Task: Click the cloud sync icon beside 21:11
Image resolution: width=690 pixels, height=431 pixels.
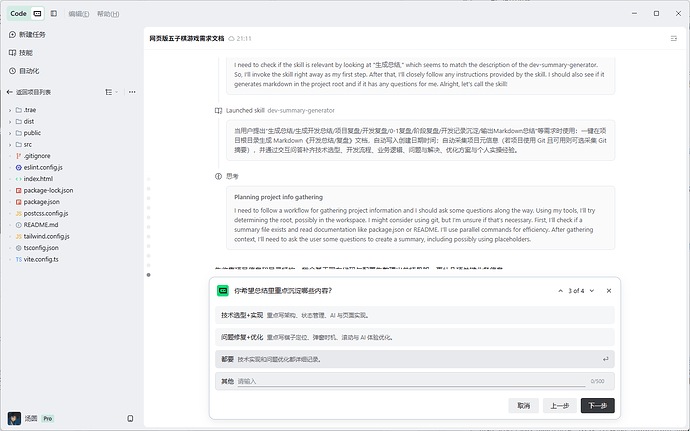Action: coord(231,39)
